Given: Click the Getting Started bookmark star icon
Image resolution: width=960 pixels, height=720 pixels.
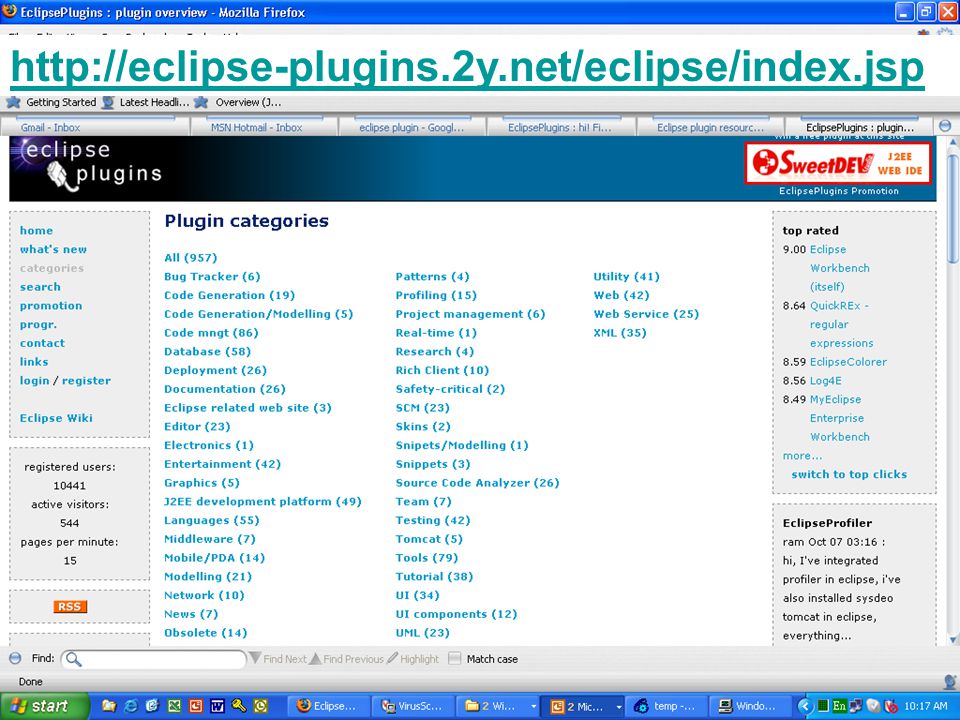Looking at the screenshot, I should 13,102.
